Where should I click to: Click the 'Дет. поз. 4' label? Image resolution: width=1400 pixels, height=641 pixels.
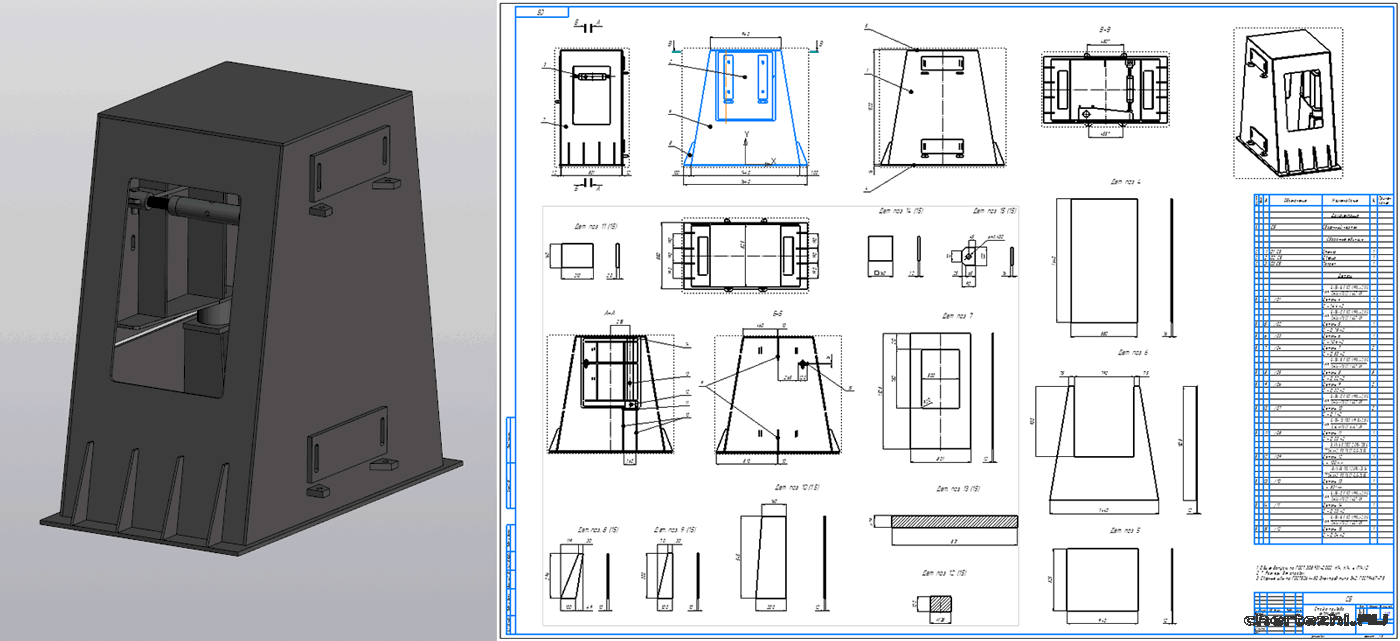[x=1126, y=183]
